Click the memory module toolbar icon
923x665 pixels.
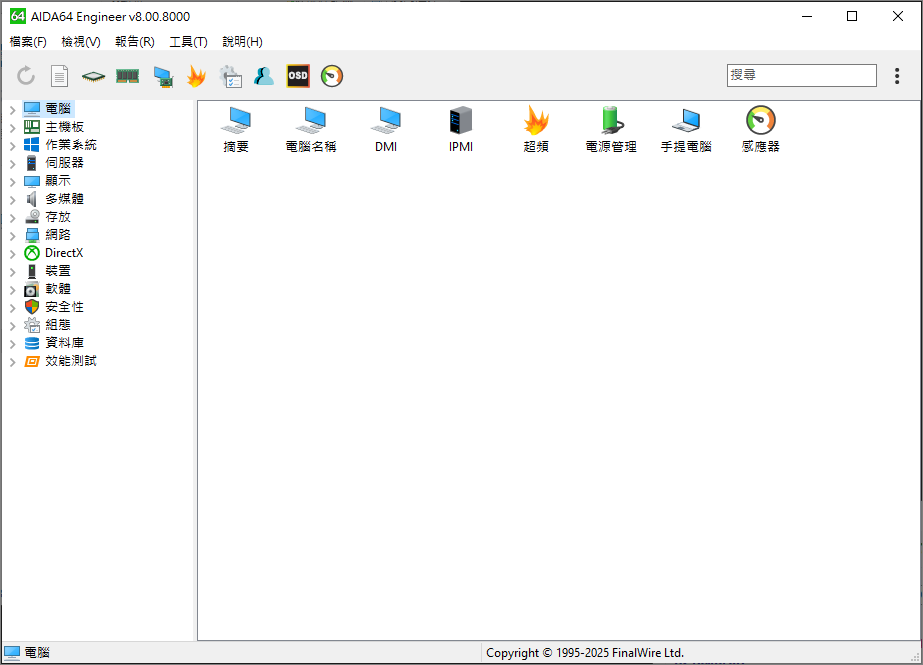pyautogui.click(x=127, y=76)
